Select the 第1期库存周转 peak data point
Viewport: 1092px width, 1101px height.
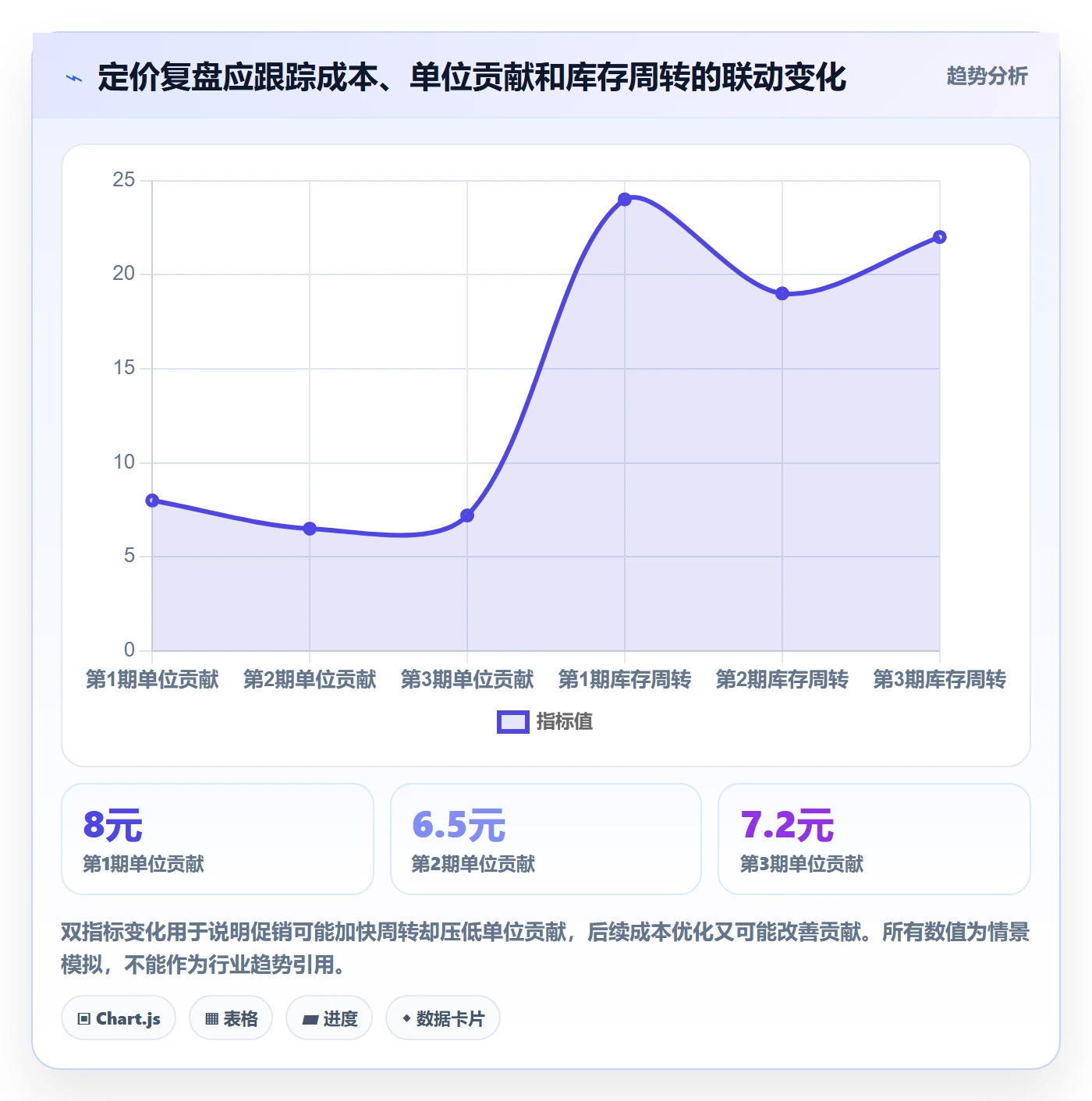tap(625, 200)
